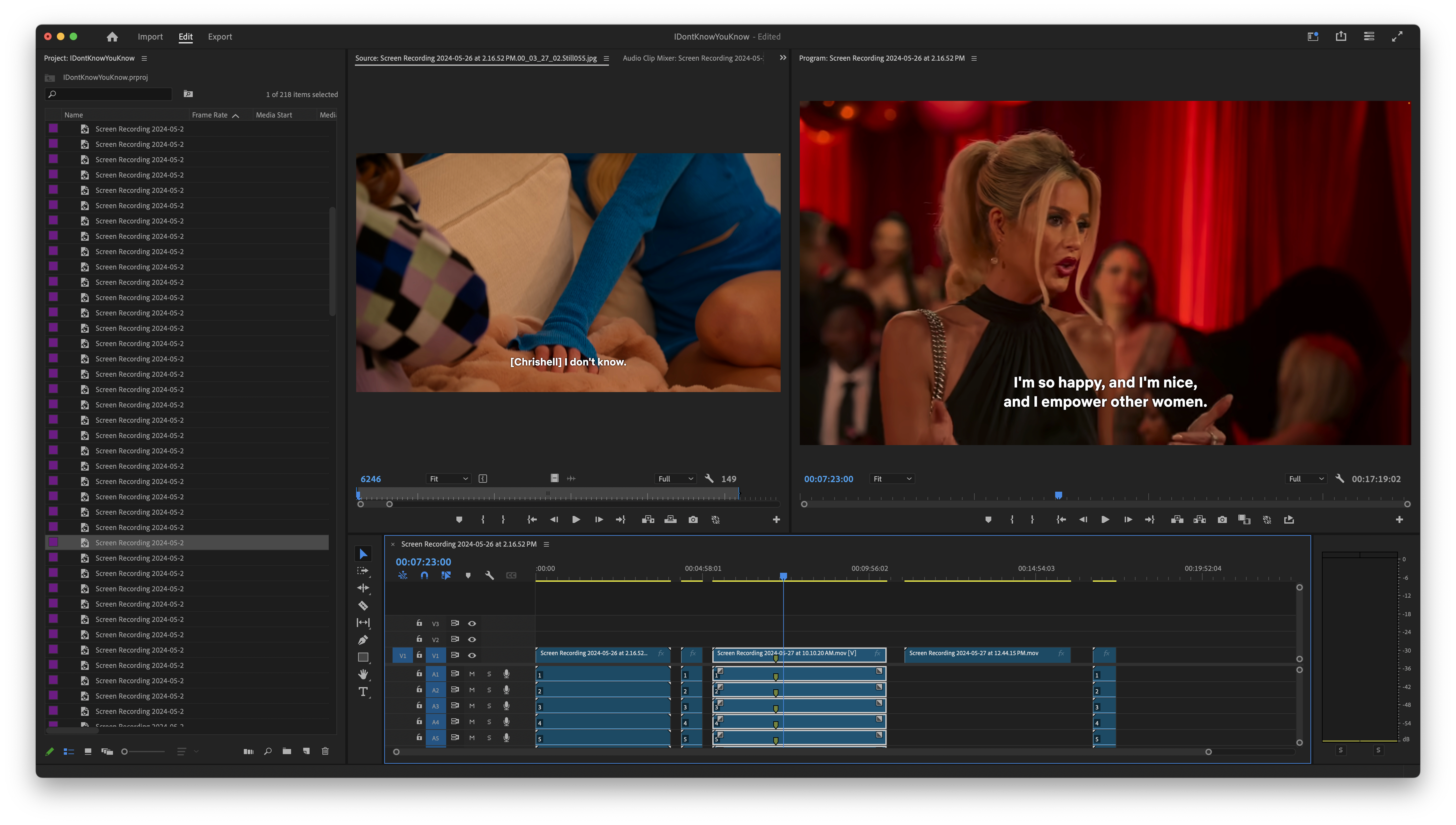1456x825 pixels.
Task: Create New Bin folder icon
Action: pyautogui.click(x=287, y=751)
